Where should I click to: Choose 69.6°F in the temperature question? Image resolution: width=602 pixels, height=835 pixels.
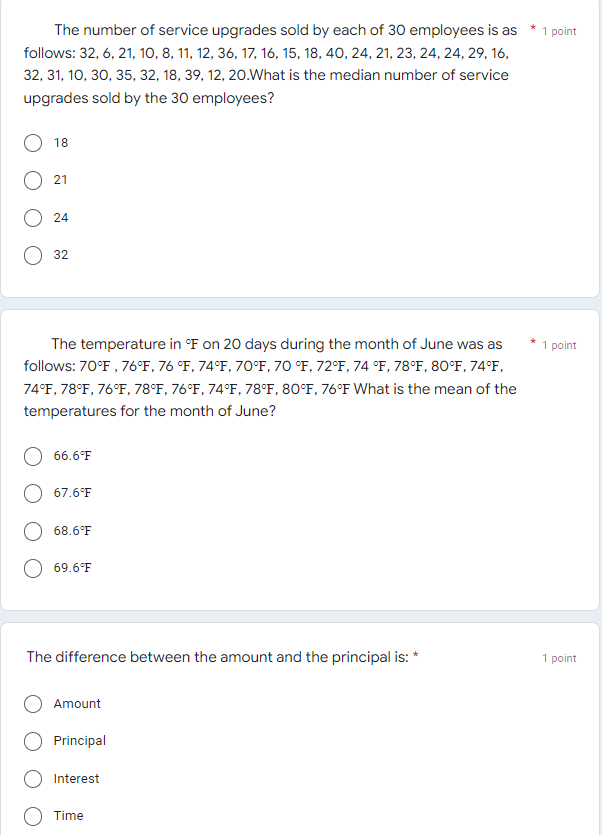pyautogui.click(x=32, y=568)
